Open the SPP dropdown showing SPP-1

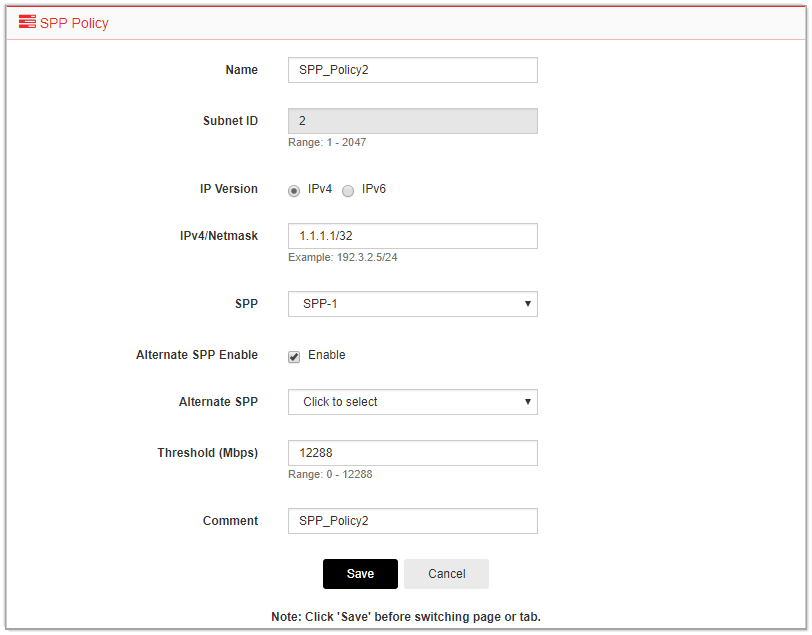click(413, 304)
